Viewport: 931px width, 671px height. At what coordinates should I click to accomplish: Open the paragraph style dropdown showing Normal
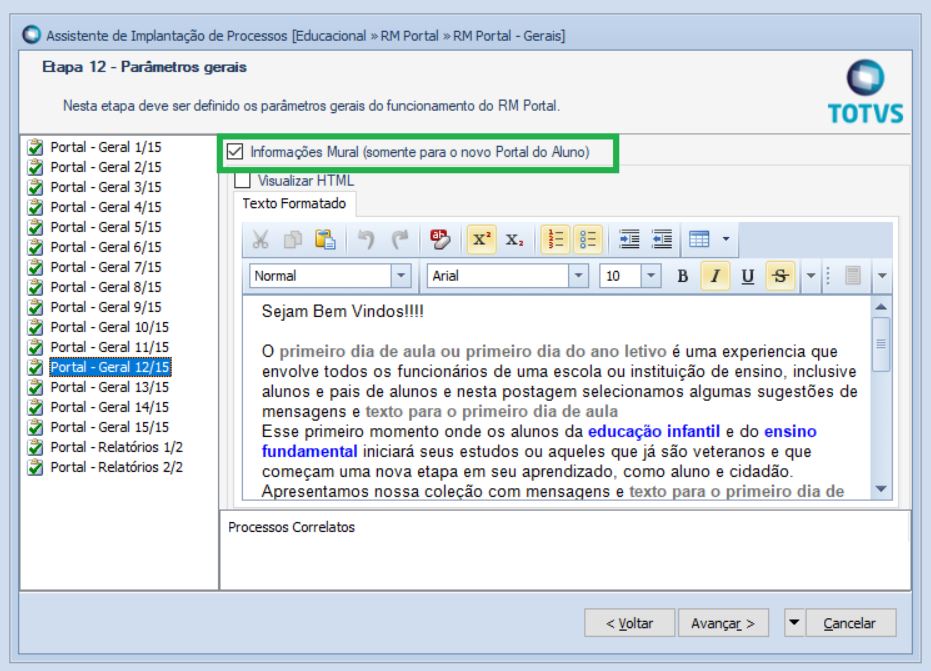click(401, 276)
